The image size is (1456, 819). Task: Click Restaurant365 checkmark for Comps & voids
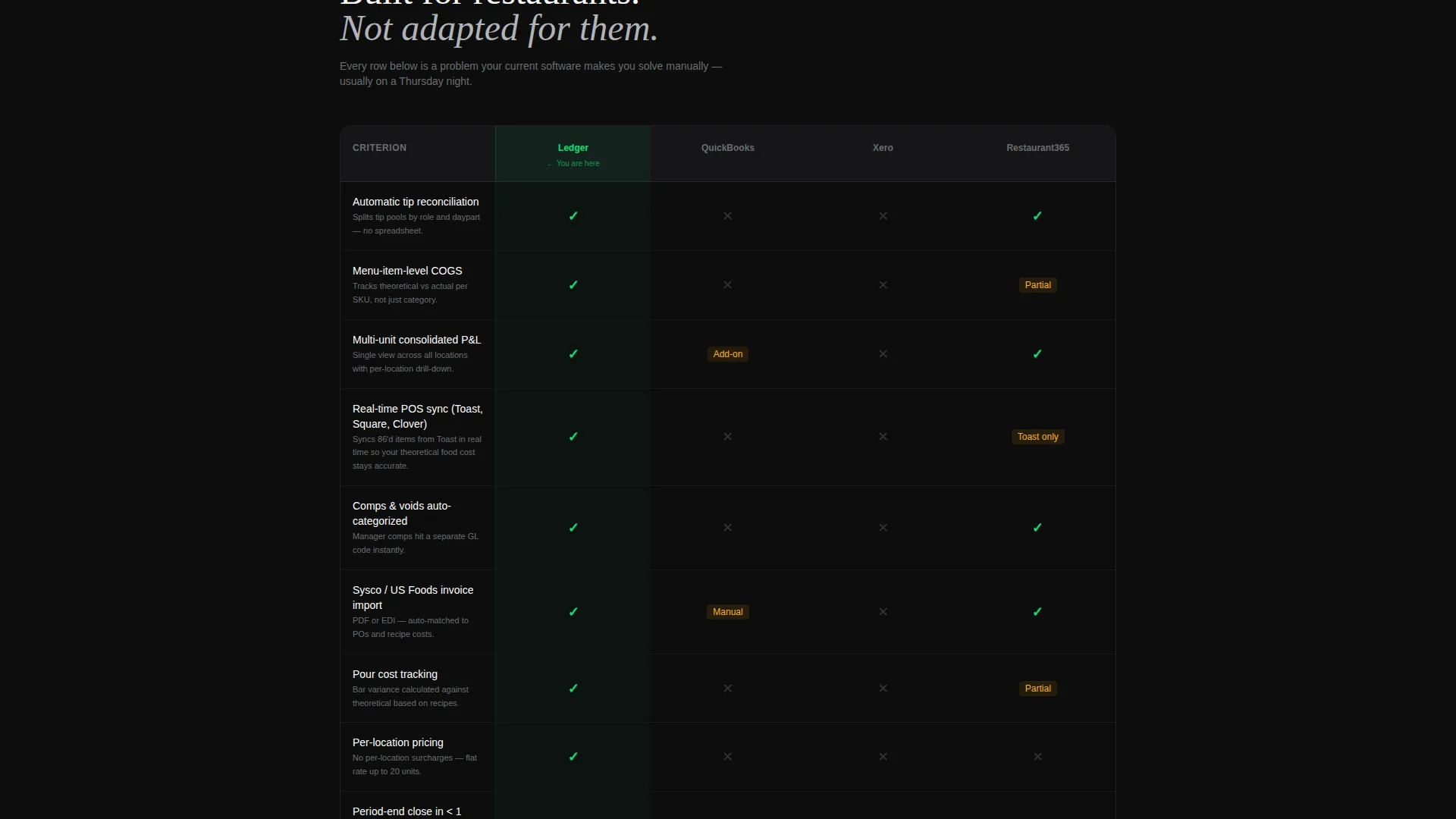[x=1037, y=528]
